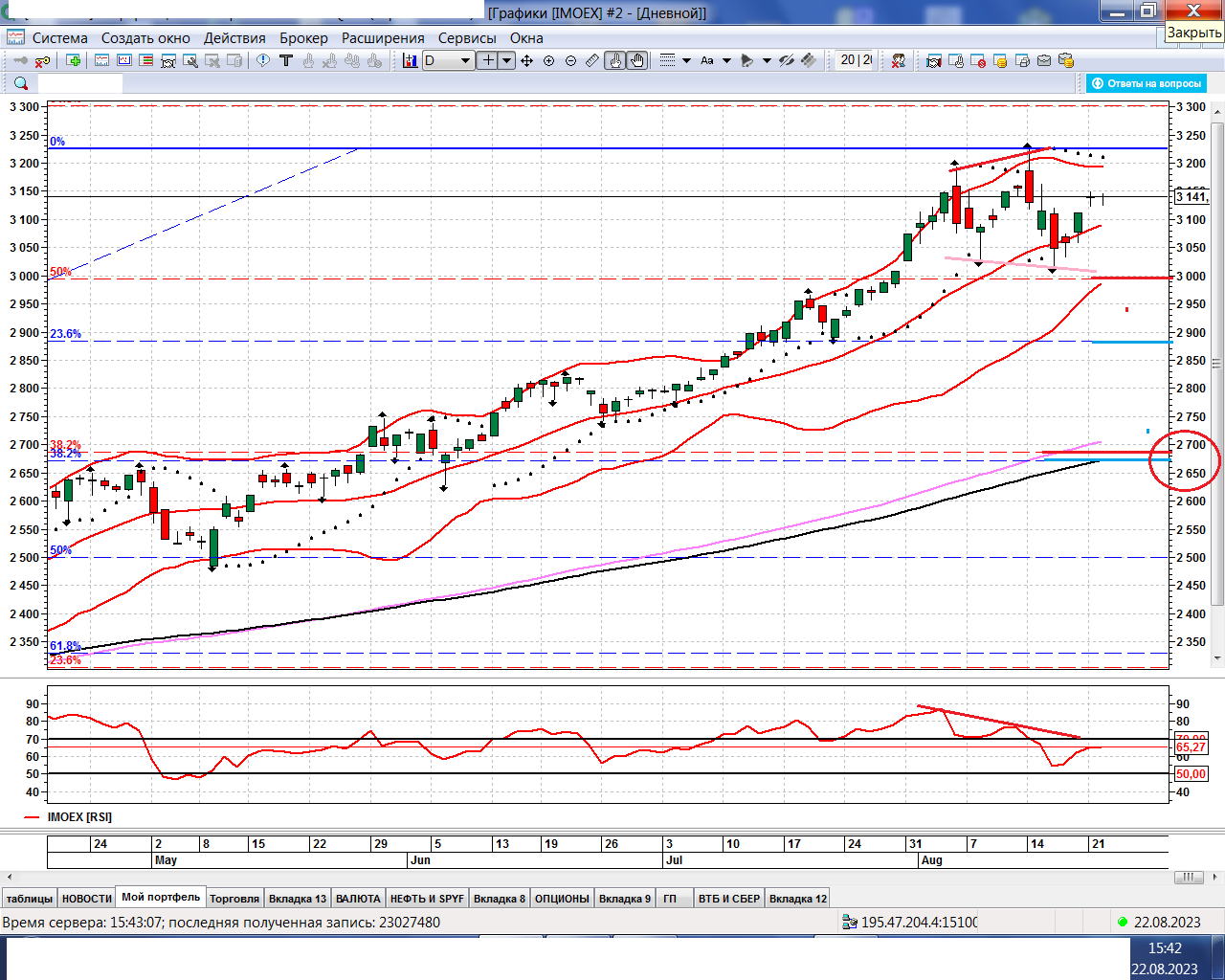The width and height of the screenshot is (1225, 980).
Task: Select the ruler measurement tool
Action: [x=592, y=60]
